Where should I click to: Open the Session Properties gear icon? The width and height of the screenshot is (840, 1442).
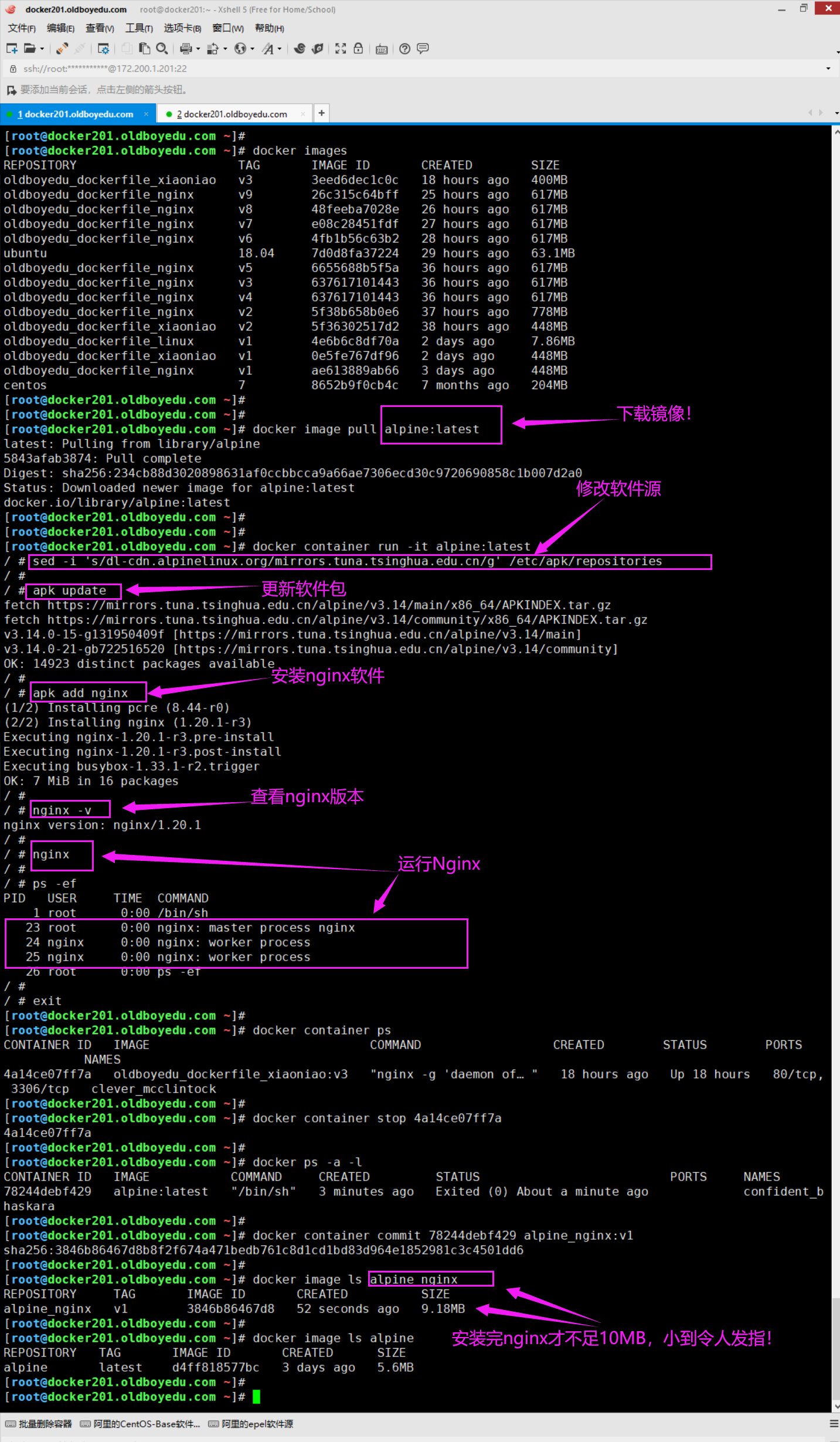coord(103,49)
